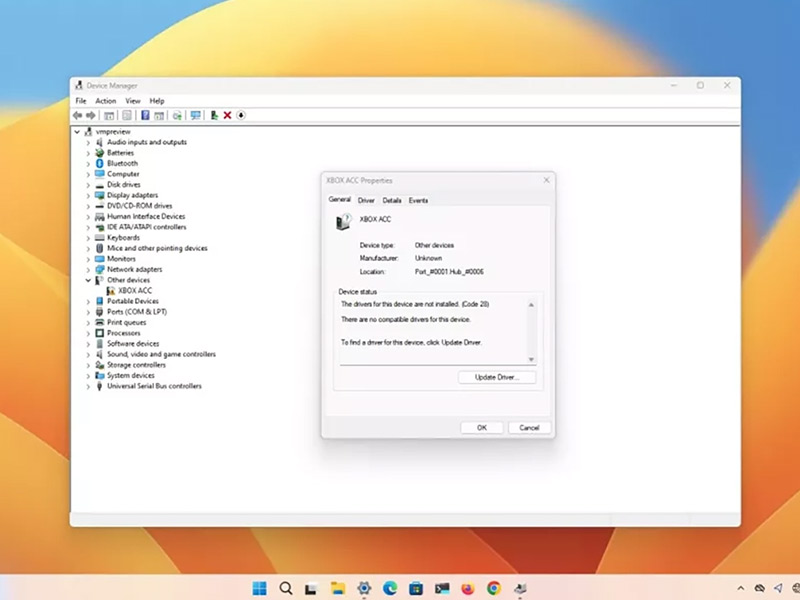Click the page with green arrow toolbar icon

point(177,115)
